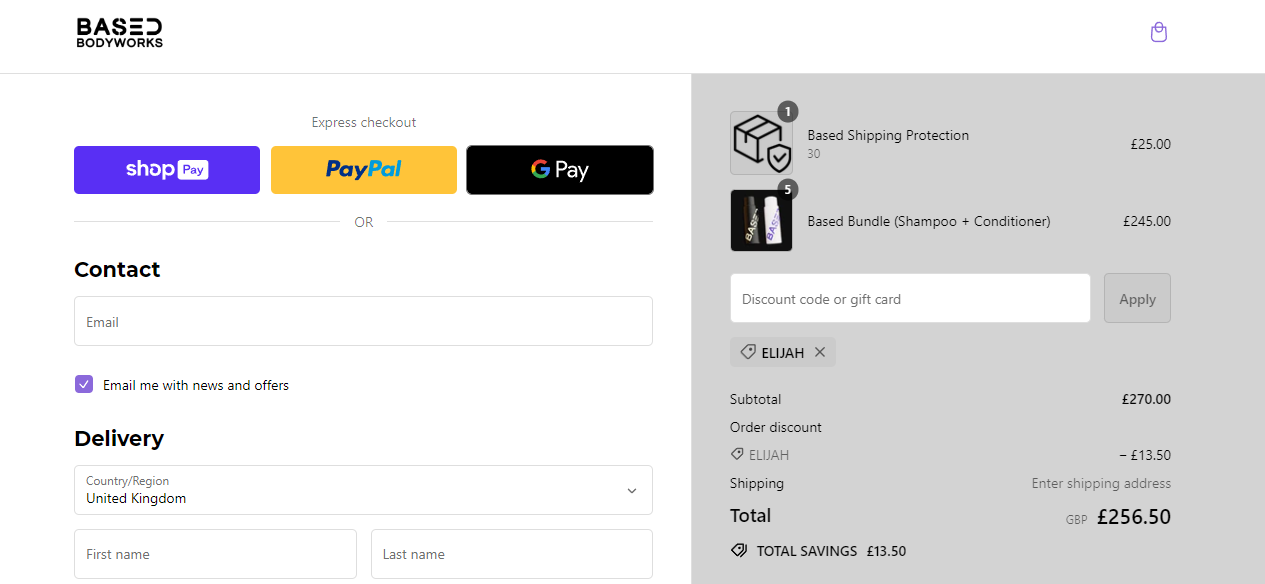1265x584 pixels.
Task: Open the Country/Region dropdown
Action: (363, 490)
